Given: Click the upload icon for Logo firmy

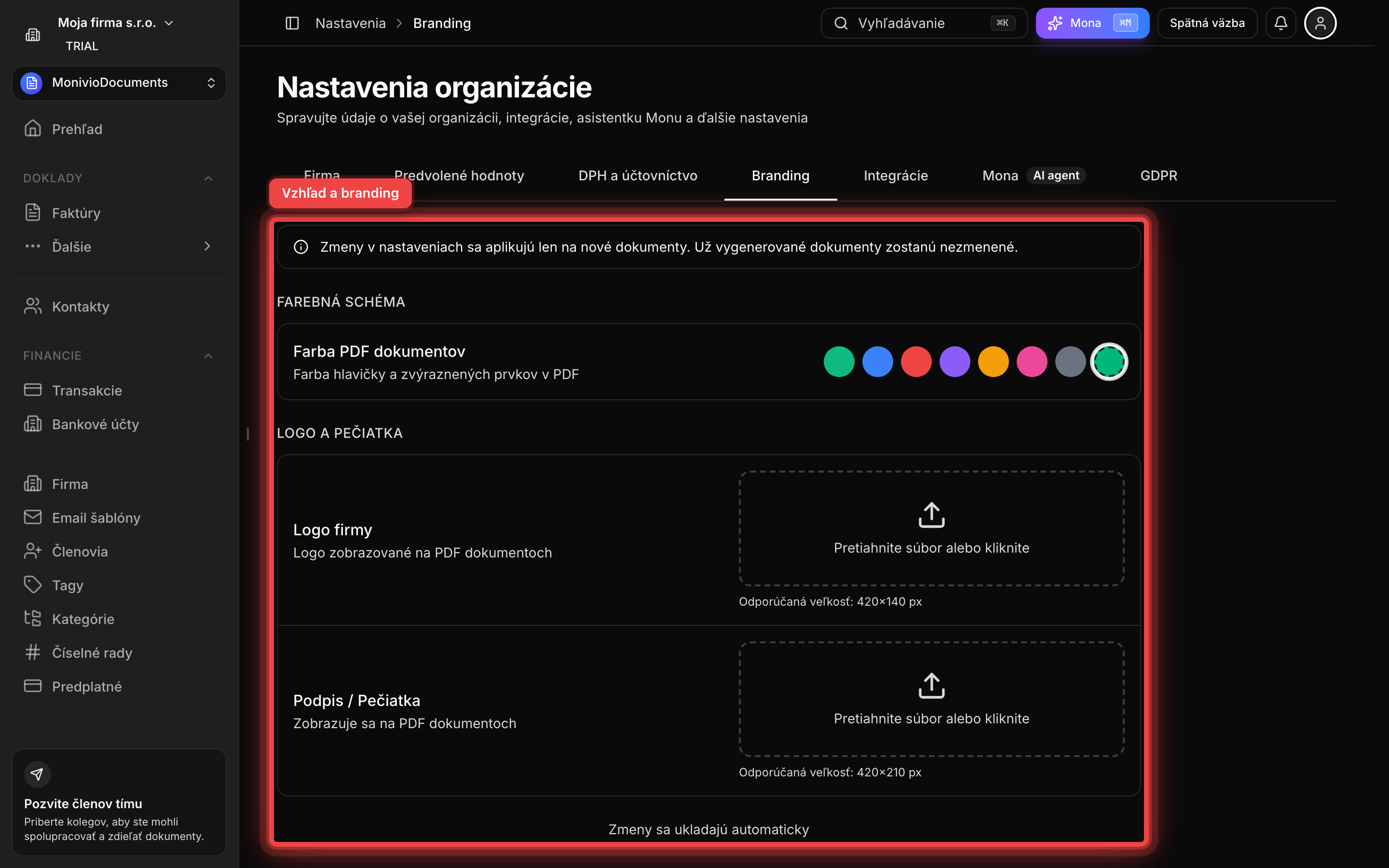Looking at the screenshot, I should (x=932, y=515).
